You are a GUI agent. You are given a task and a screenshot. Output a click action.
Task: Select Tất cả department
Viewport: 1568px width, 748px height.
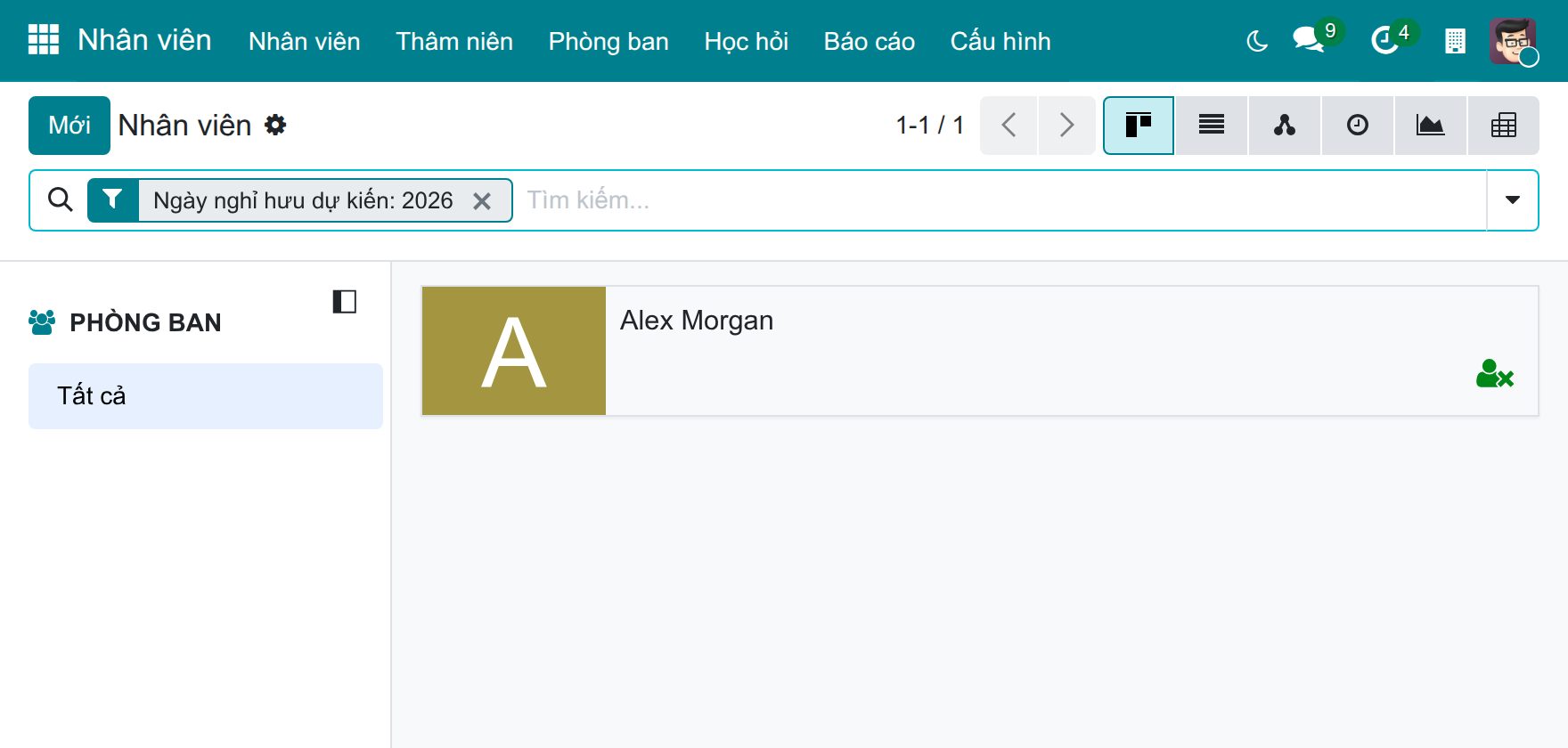click(206, 396)
